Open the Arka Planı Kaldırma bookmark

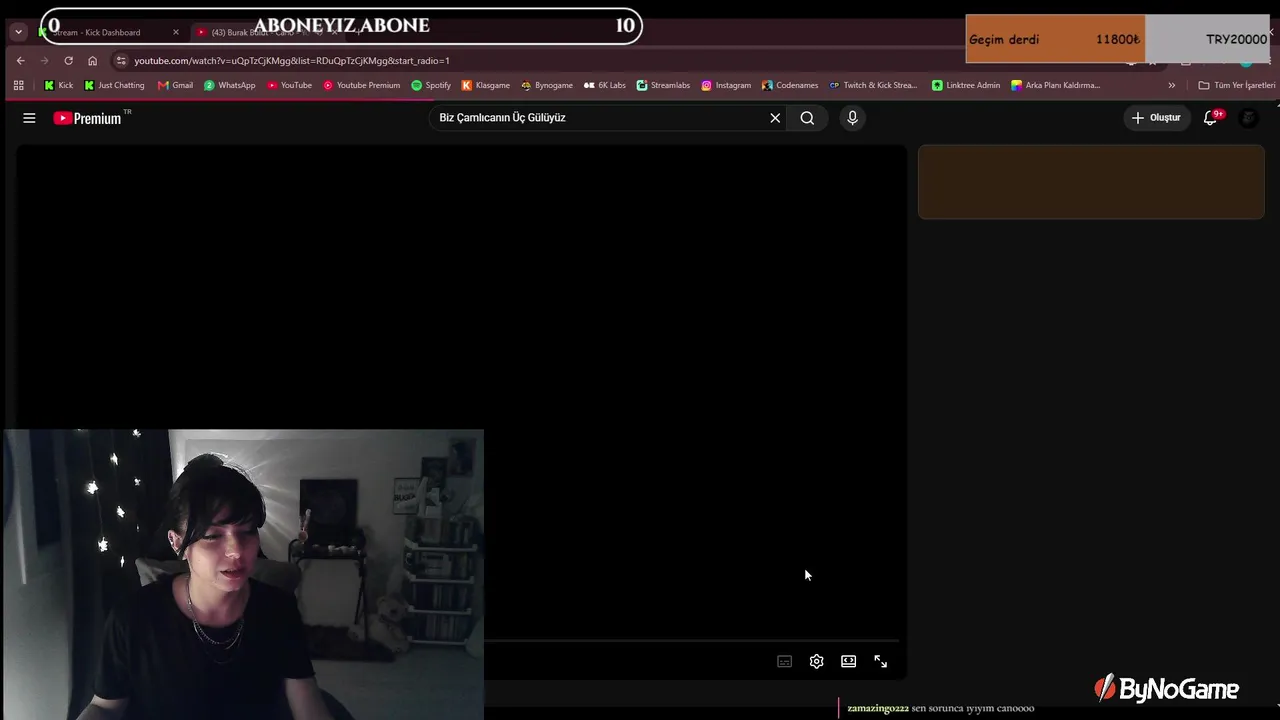[x=1056, y=85]
